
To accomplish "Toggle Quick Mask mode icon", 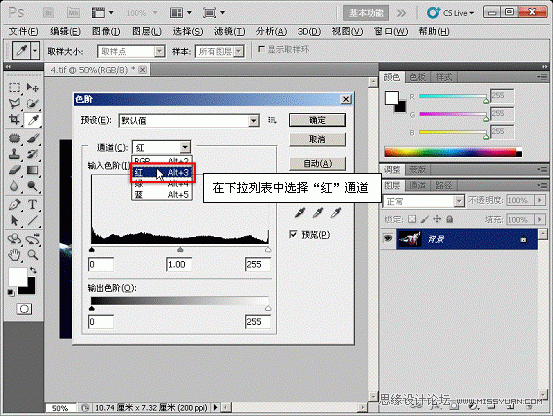I will 24,309.
